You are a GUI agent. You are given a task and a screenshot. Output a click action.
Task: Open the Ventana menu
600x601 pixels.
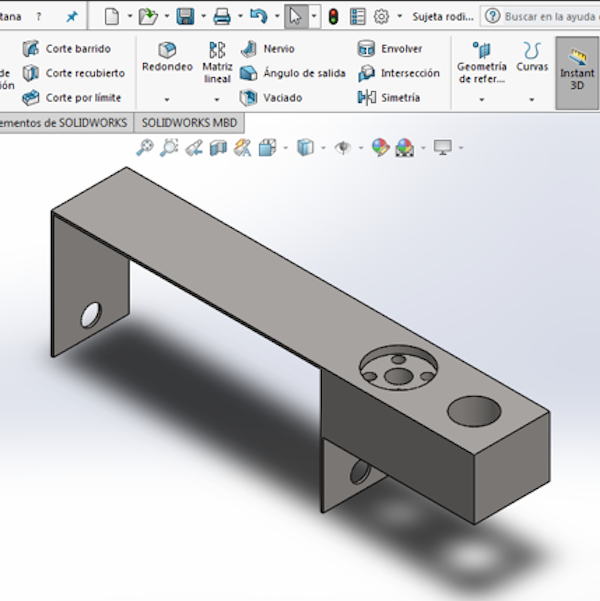[10, 17]
